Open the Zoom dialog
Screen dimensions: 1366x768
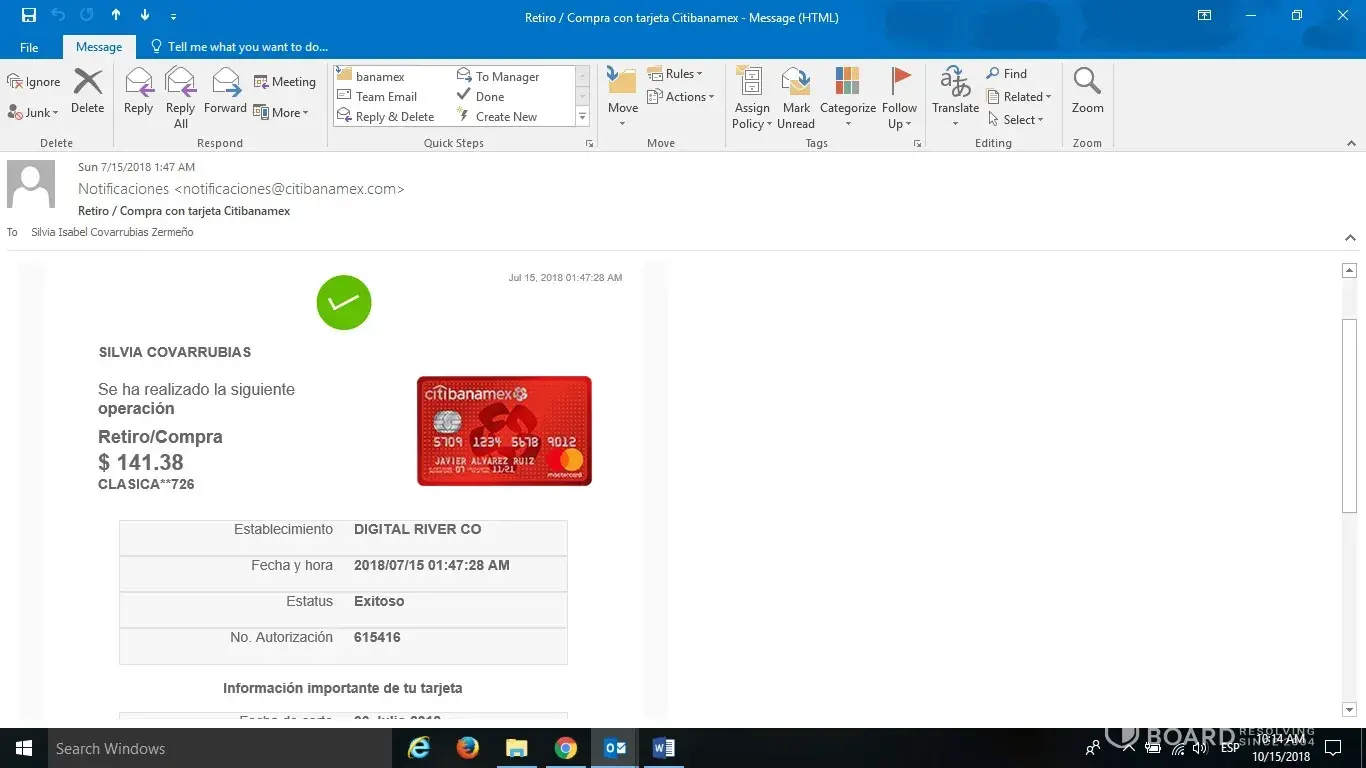[x=1087, y=91]
